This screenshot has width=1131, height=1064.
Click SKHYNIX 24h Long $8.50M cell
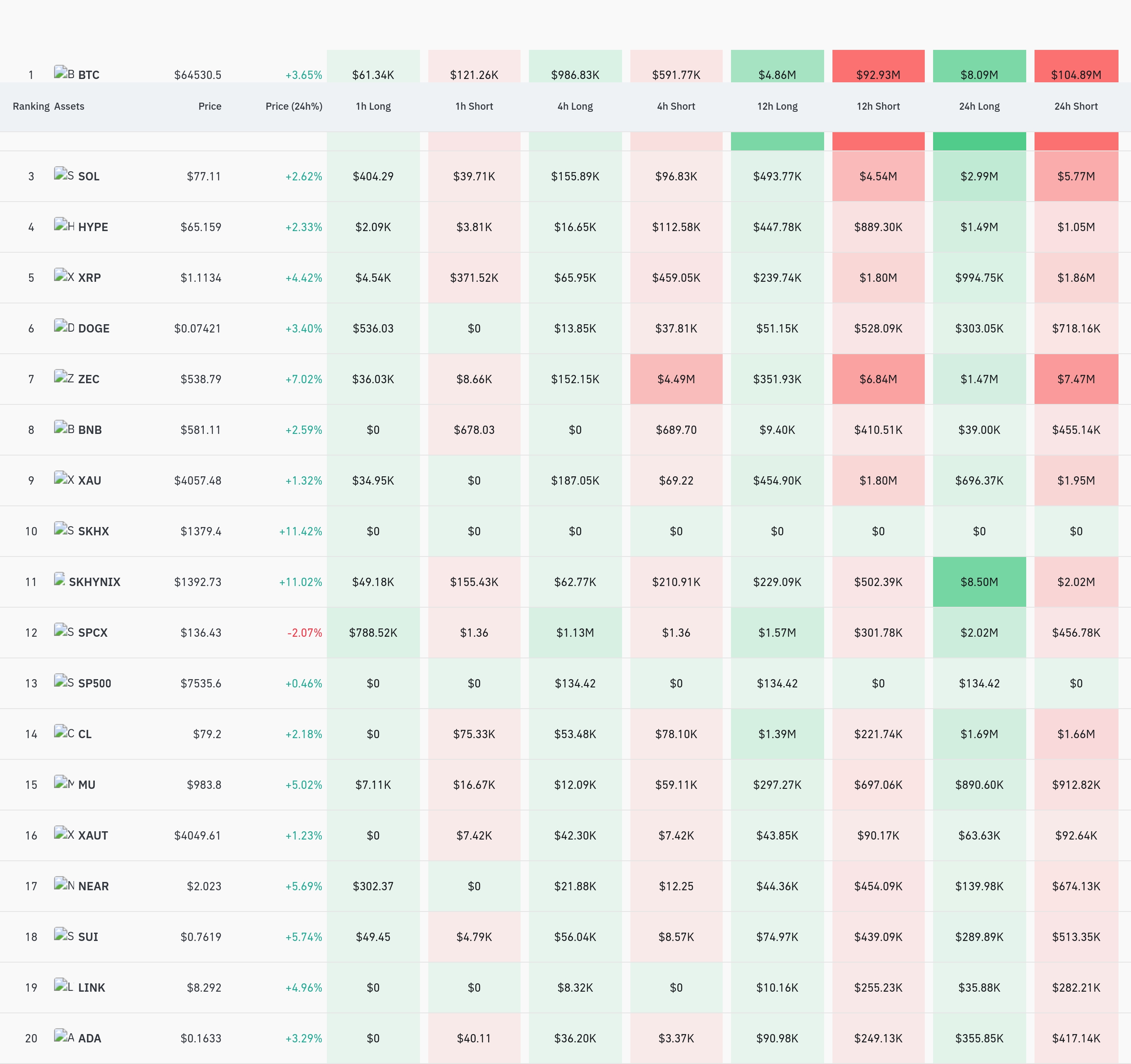[979, 582]
